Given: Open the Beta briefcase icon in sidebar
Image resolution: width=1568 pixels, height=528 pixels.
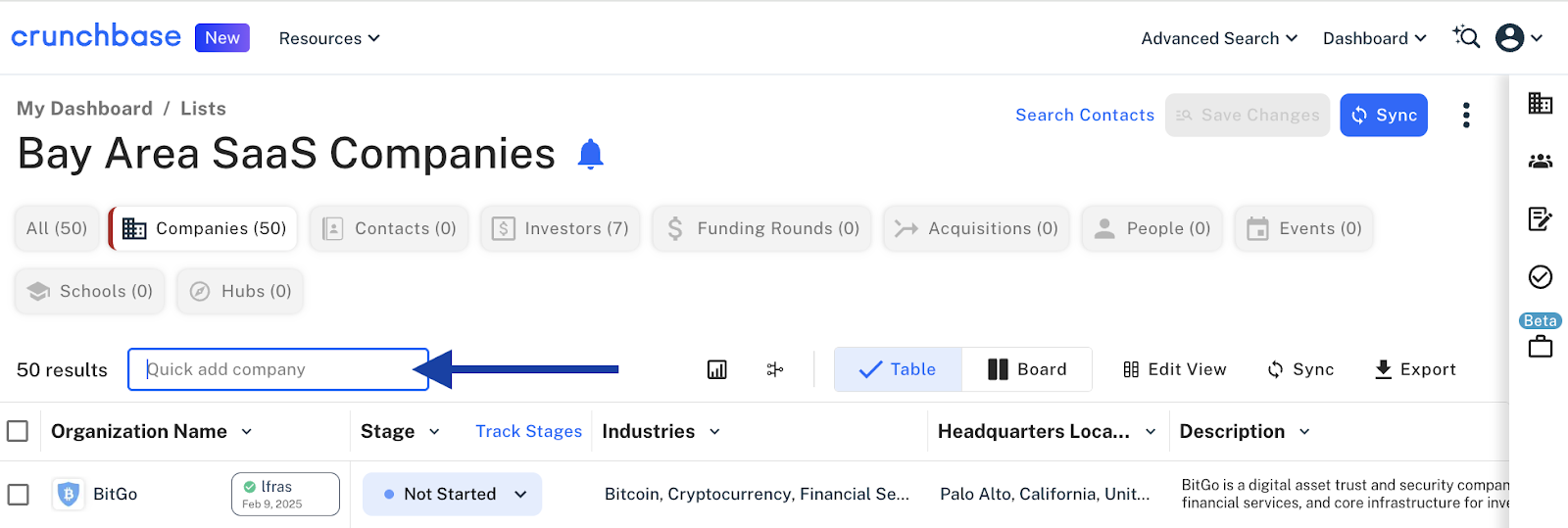Looking at the screenshot, I should coord(1540,346).
